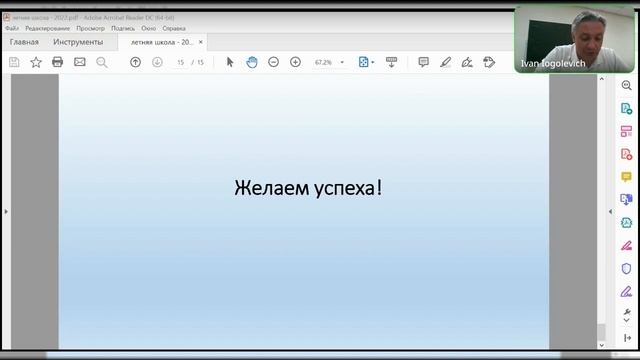Image resolution: width=640 pixels, height=360 pixels.
Task: Print the PDF using printer icon
Action: click(58, 62)
